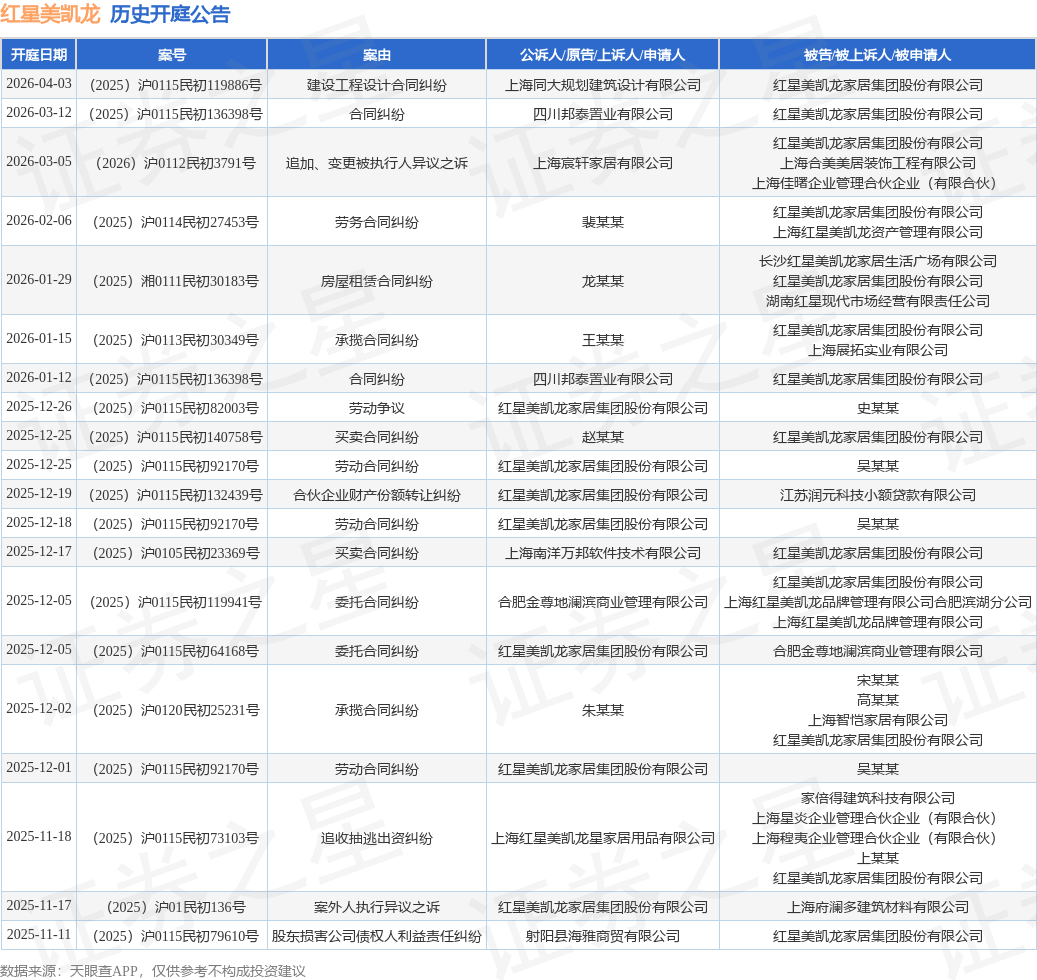The image size is (1037, 980).
Task: Select case number (2025)沪0113民初30349号
Action: pyautogui.click(x=175, y=340)
